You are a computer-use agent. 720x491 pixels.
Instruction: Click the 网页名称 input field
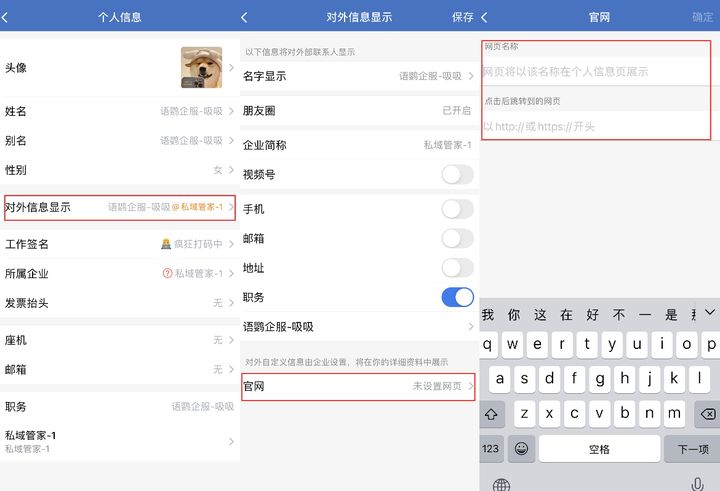[x=598, y=72]
